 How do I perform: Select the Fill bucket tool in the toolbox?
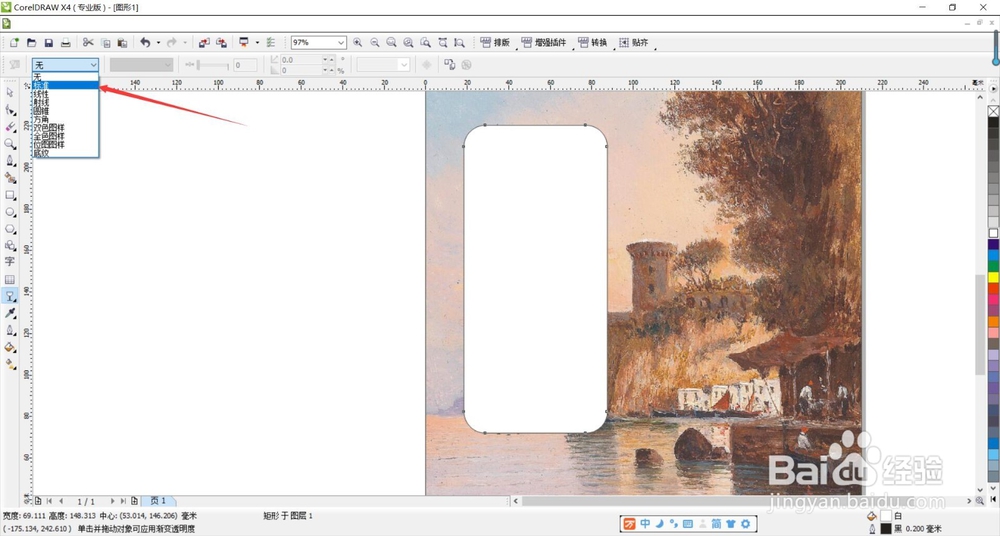[10, 347]
